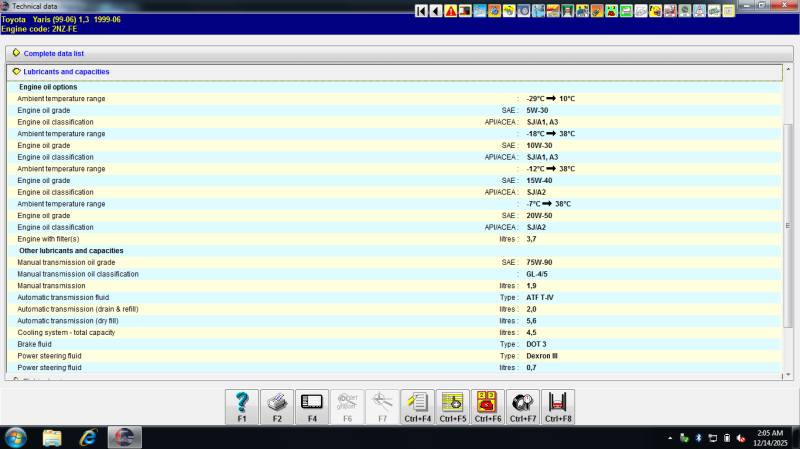Click the Toyota Yaris vehicle title text

coord(61,19)
